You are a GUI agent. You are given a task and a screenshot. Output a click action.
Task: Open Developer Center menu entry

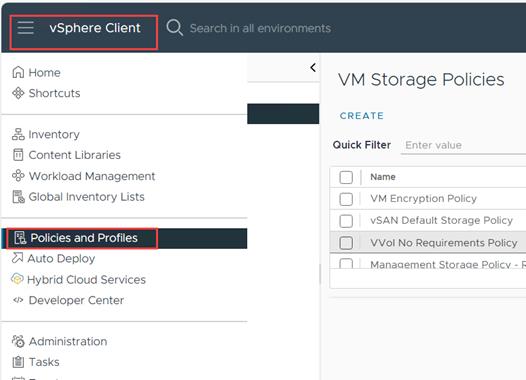[x=76, y=300]
